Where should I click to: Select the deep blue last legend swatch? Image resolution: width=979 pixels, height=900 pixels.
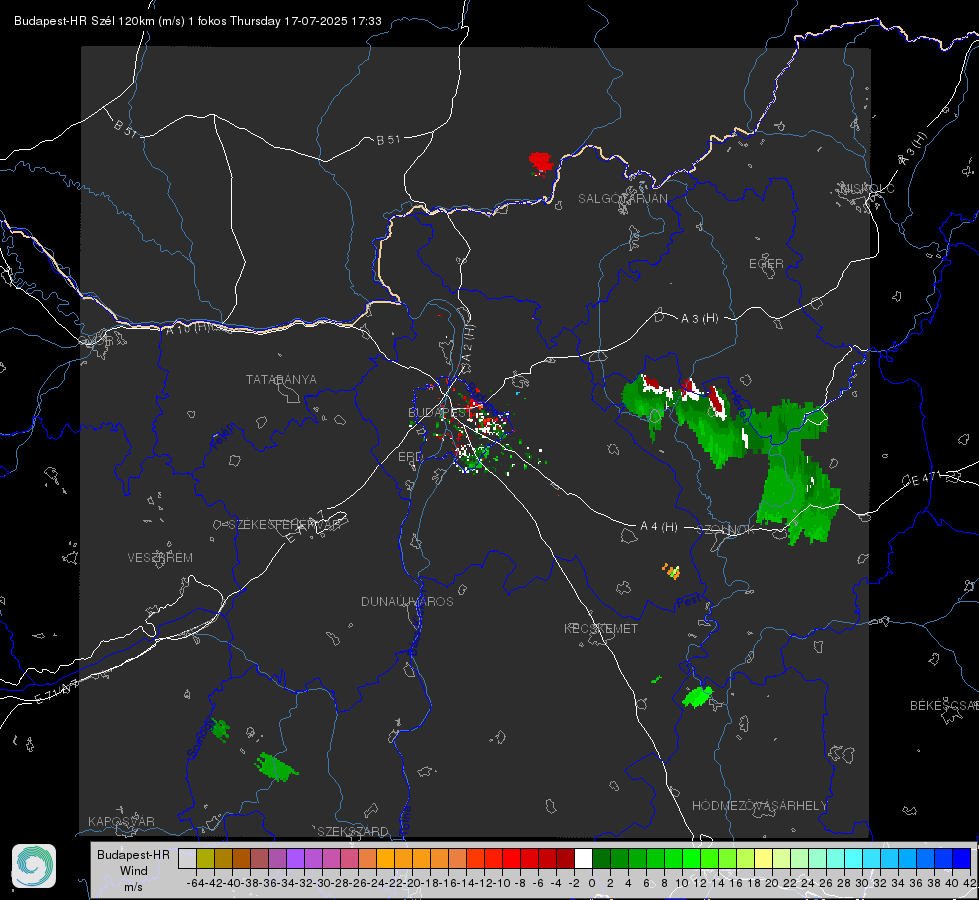pos(962,858)
